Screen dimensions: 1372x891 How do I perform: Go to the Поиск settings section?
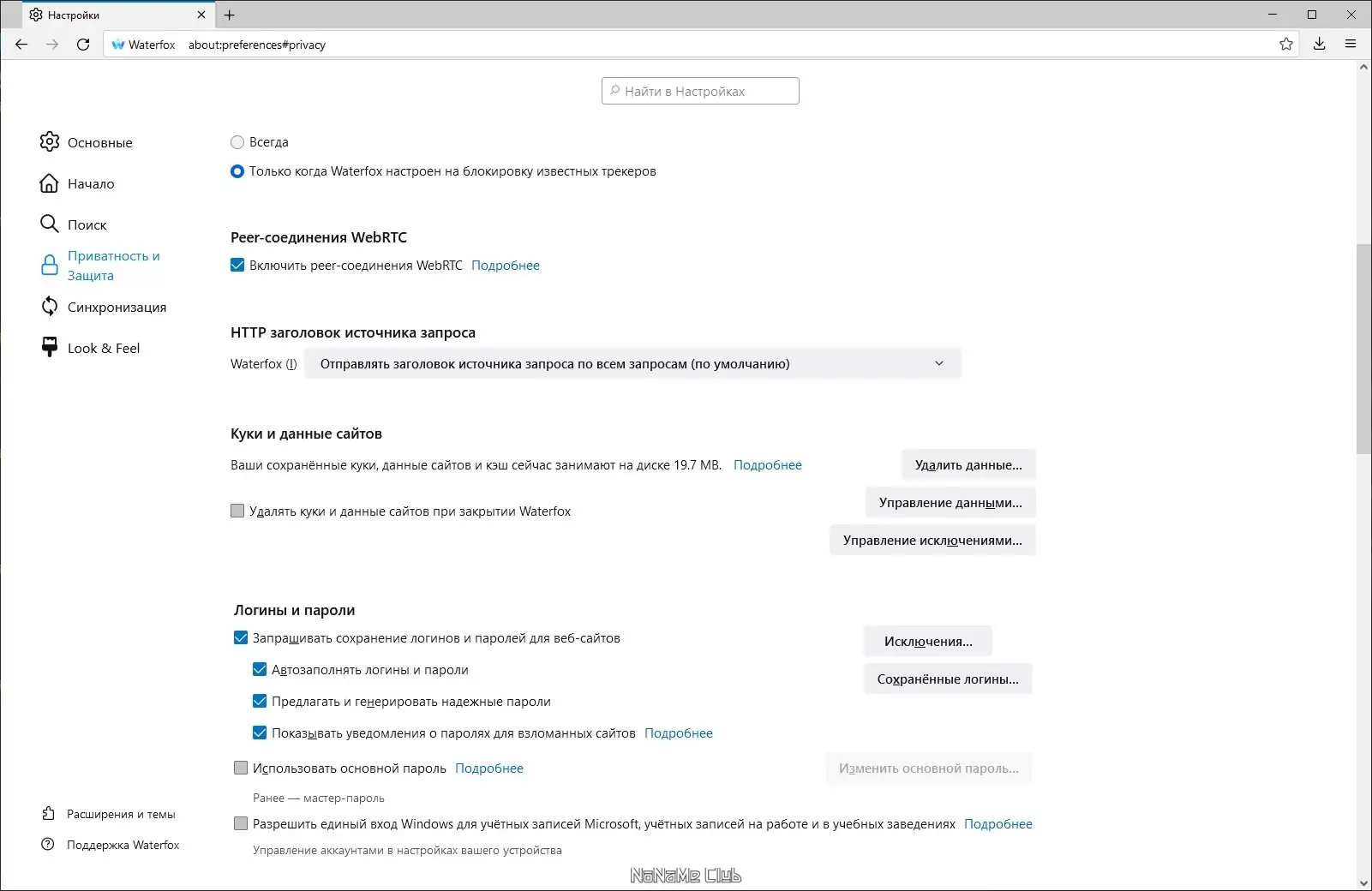point(87,225)
